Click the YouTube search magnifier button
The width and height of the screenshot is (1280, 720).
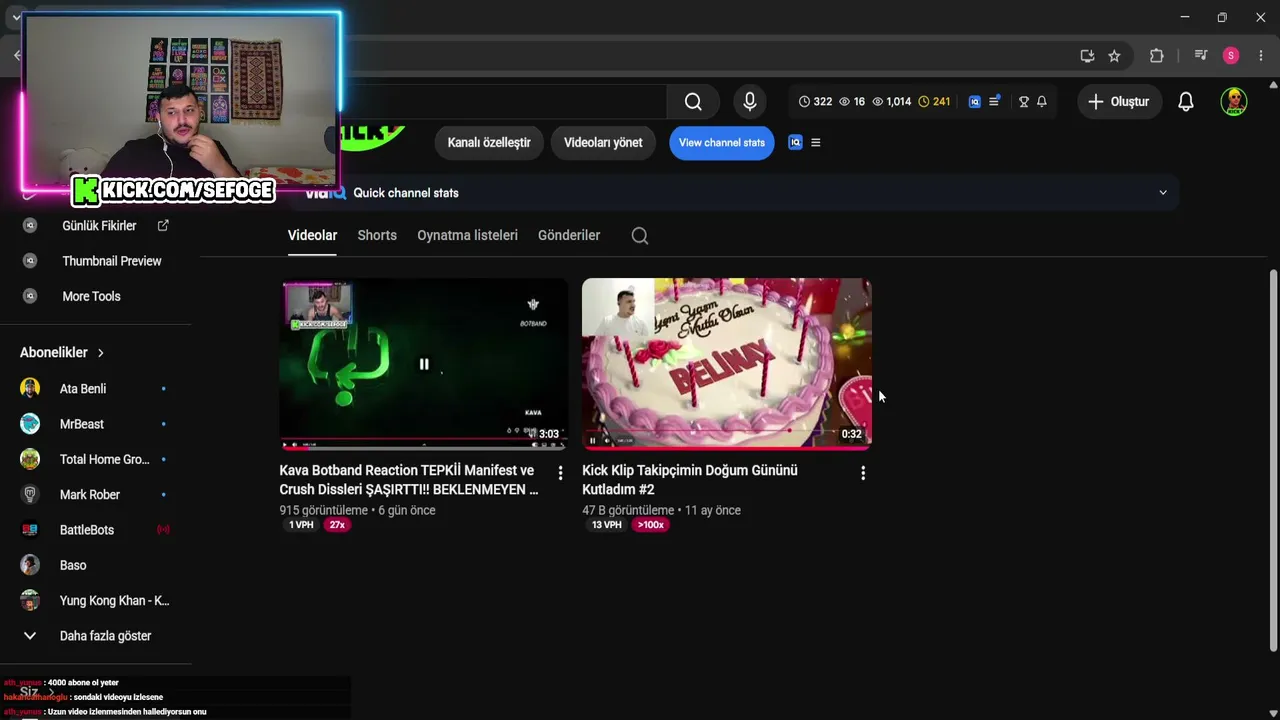(x=693, y=102)
